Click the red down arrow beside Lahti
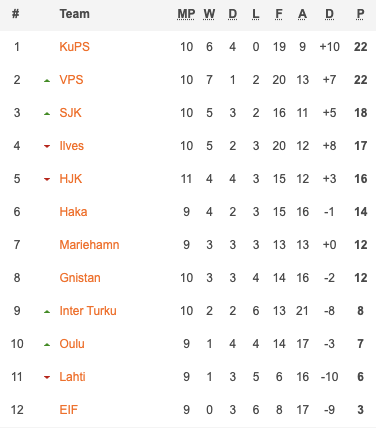This screenshot has width=376, height=428. (x=47, y=377)
